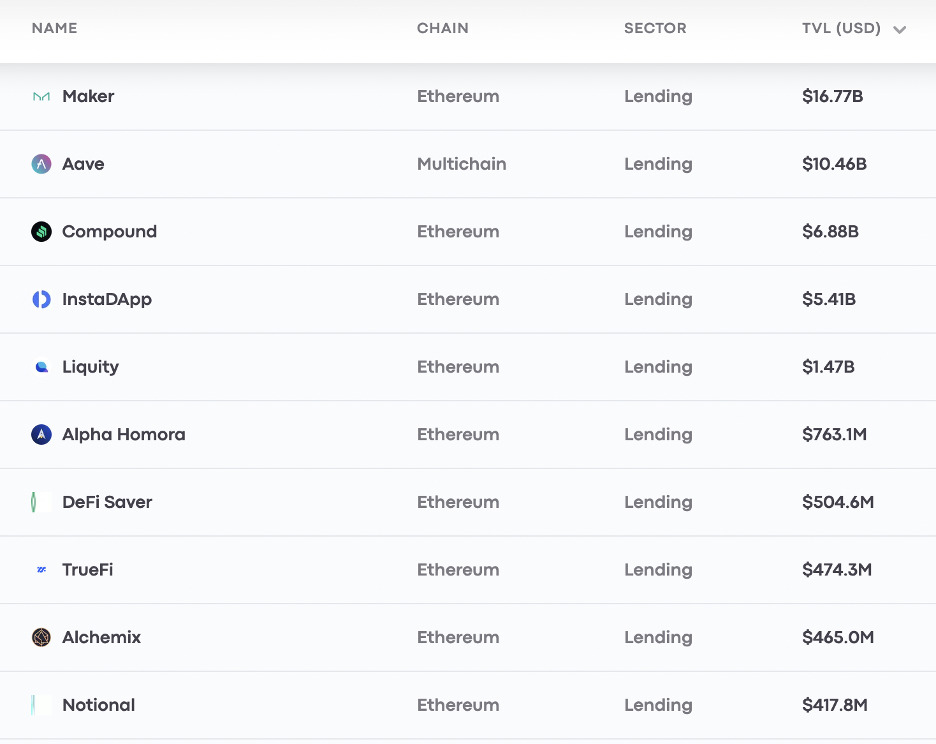Open the Alpha Homora name link
This screenshot has width=936, height=744.
click(x=124, y=434)
